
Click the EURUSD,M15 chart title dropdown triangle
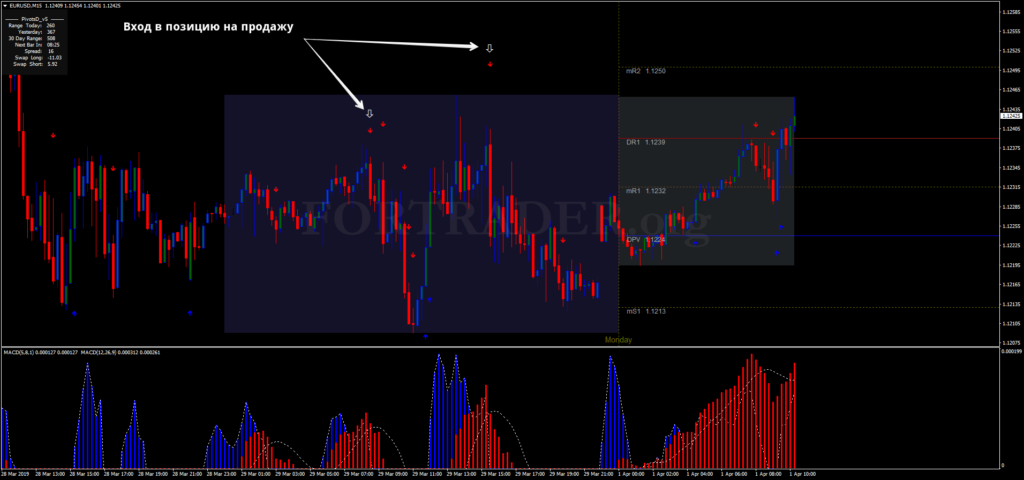[x=4, y=7]
